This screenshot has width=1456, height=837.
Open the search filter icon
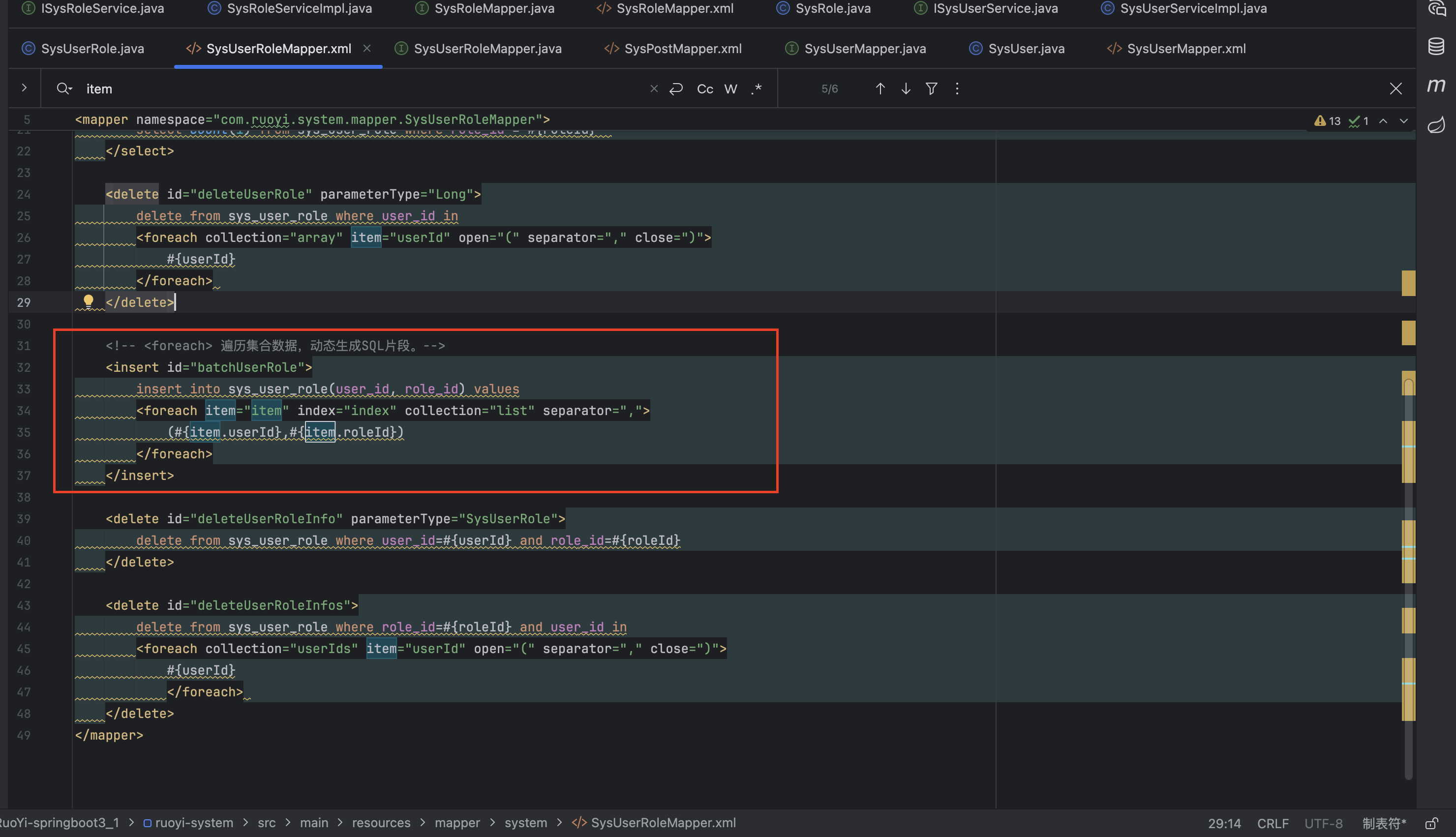pos(931,89)
